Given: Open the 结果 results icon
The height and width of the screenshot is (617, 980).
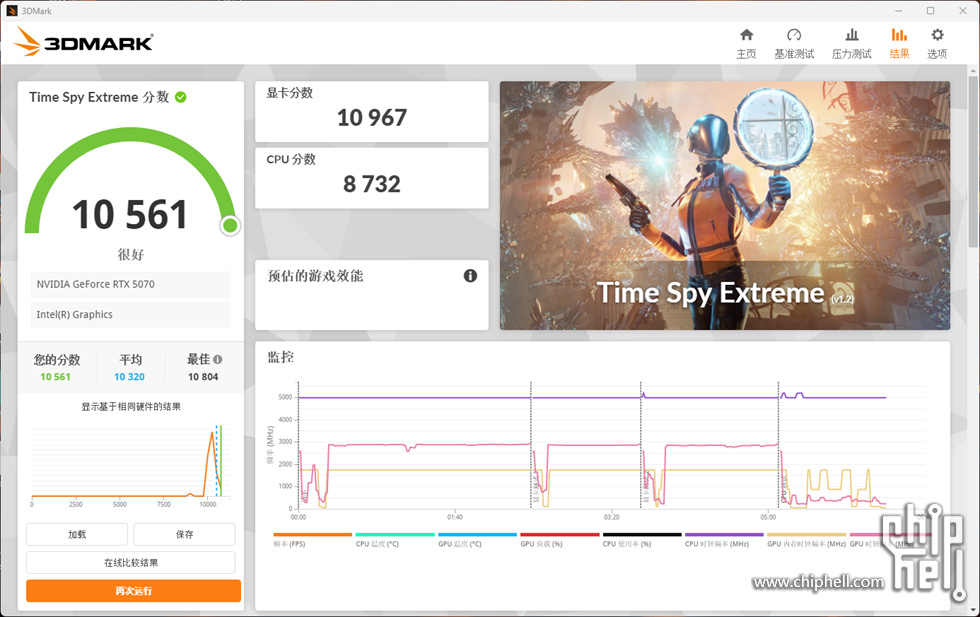Looking at the screenshot, I should tap(899, 43).
